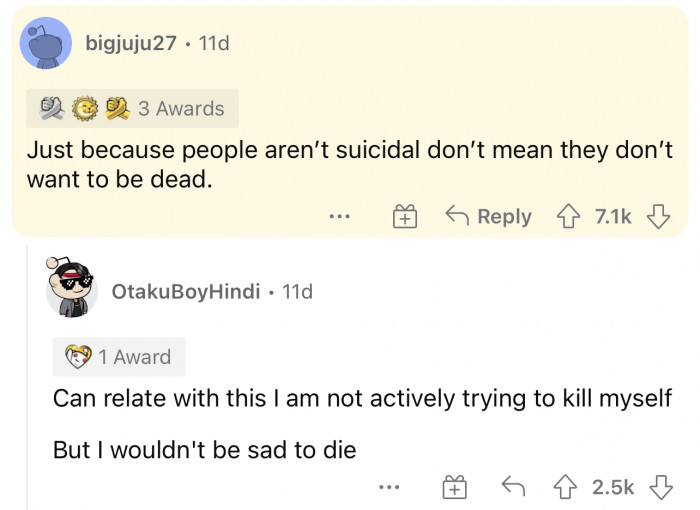
Task: Click reply arrow on OtakuBoyHindi's comment
Action: pos(513,486)
